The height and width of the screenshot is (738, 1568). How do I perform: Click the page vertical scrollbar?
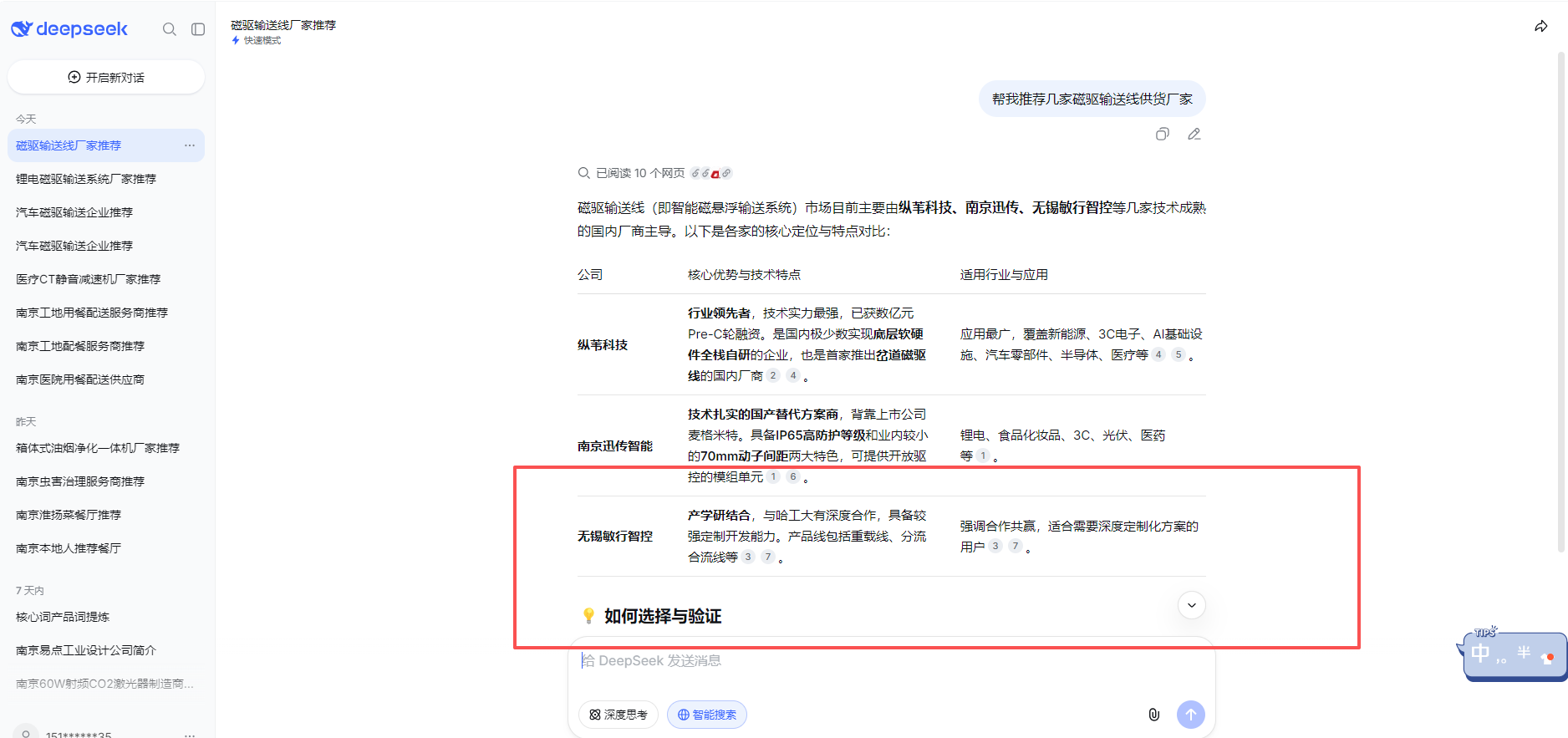[x=1560, y=301]
